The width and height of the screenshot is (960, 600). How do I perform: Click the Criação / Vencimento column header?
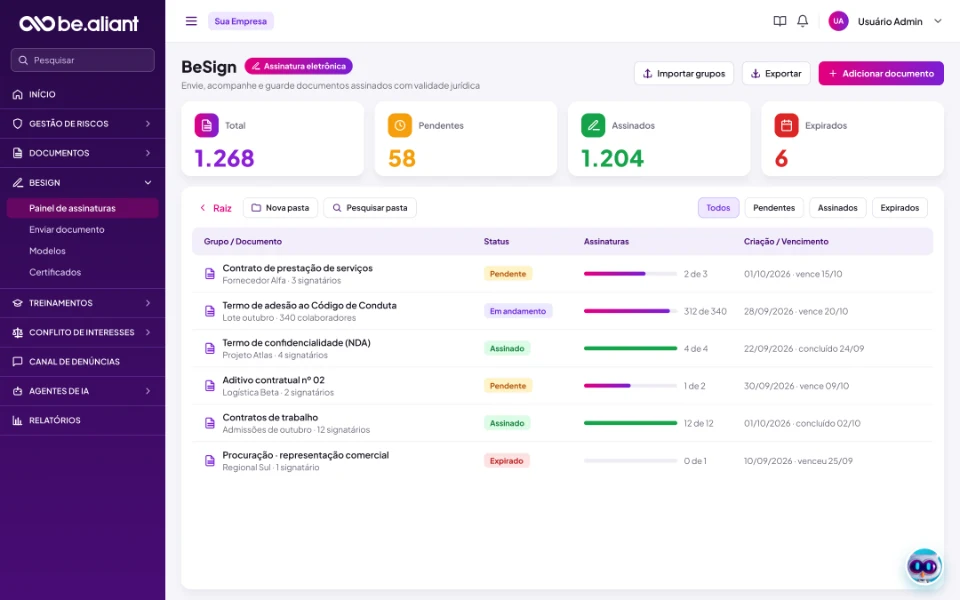click(x=786, y=241)
